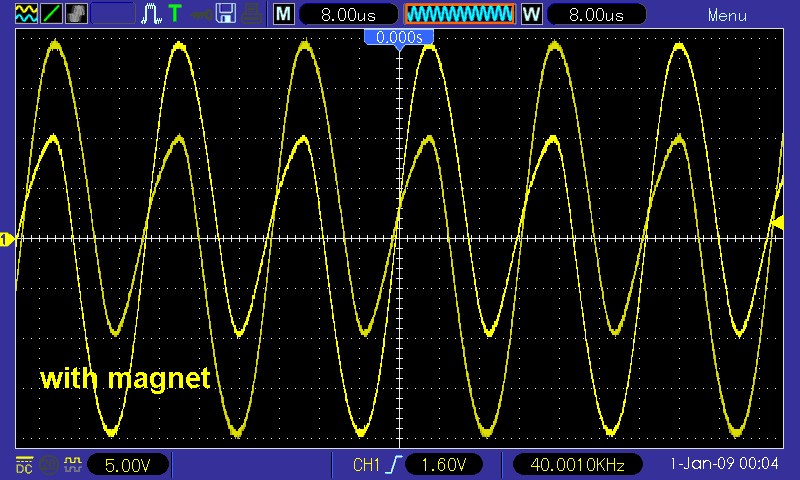Select the green vector line display icon
800x480 pixels.
click(x=51, y=14)
